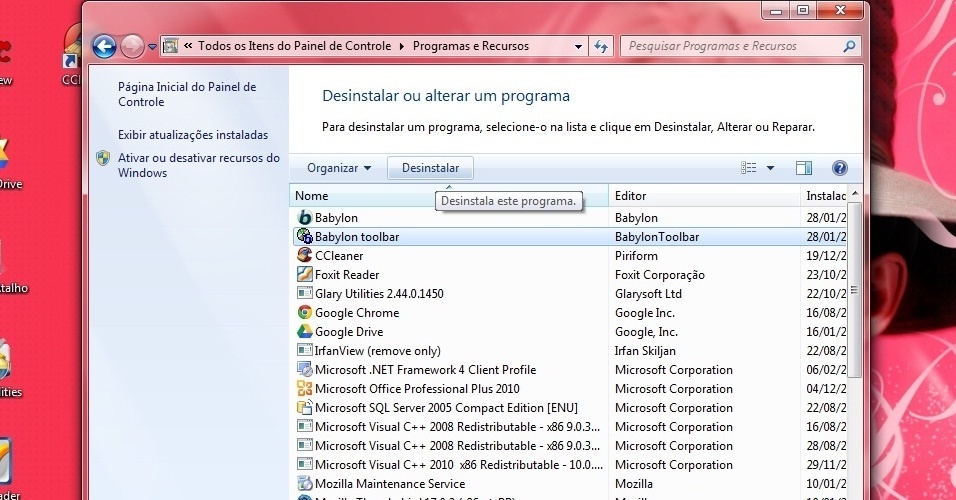Change view with the view mode icon
This screenshot has width=956, height=500.
pyautogui.click(x=749, y=168)
